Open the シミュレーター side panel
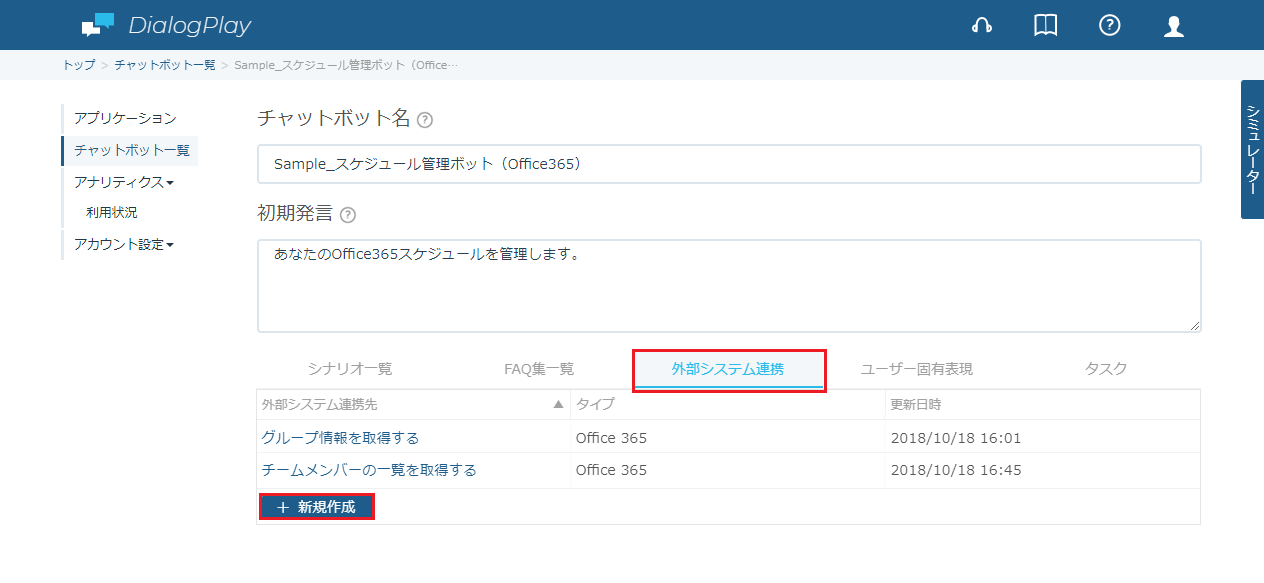Viewport: 1264px width, 583px height. click(1252, 149)
